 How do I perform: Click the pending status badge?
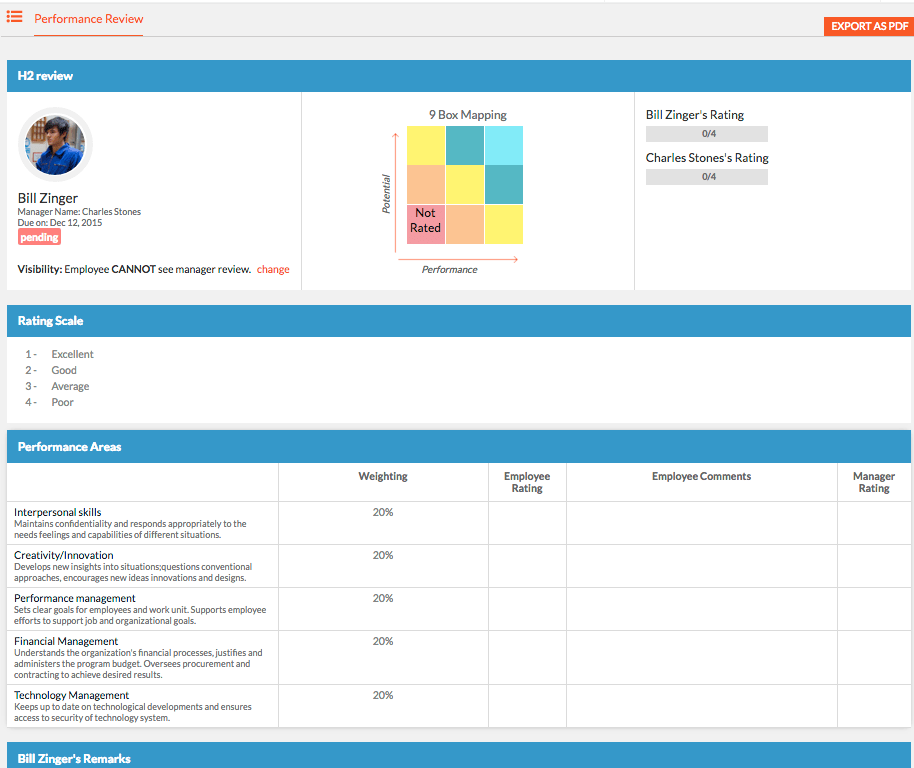click(39, 237)
